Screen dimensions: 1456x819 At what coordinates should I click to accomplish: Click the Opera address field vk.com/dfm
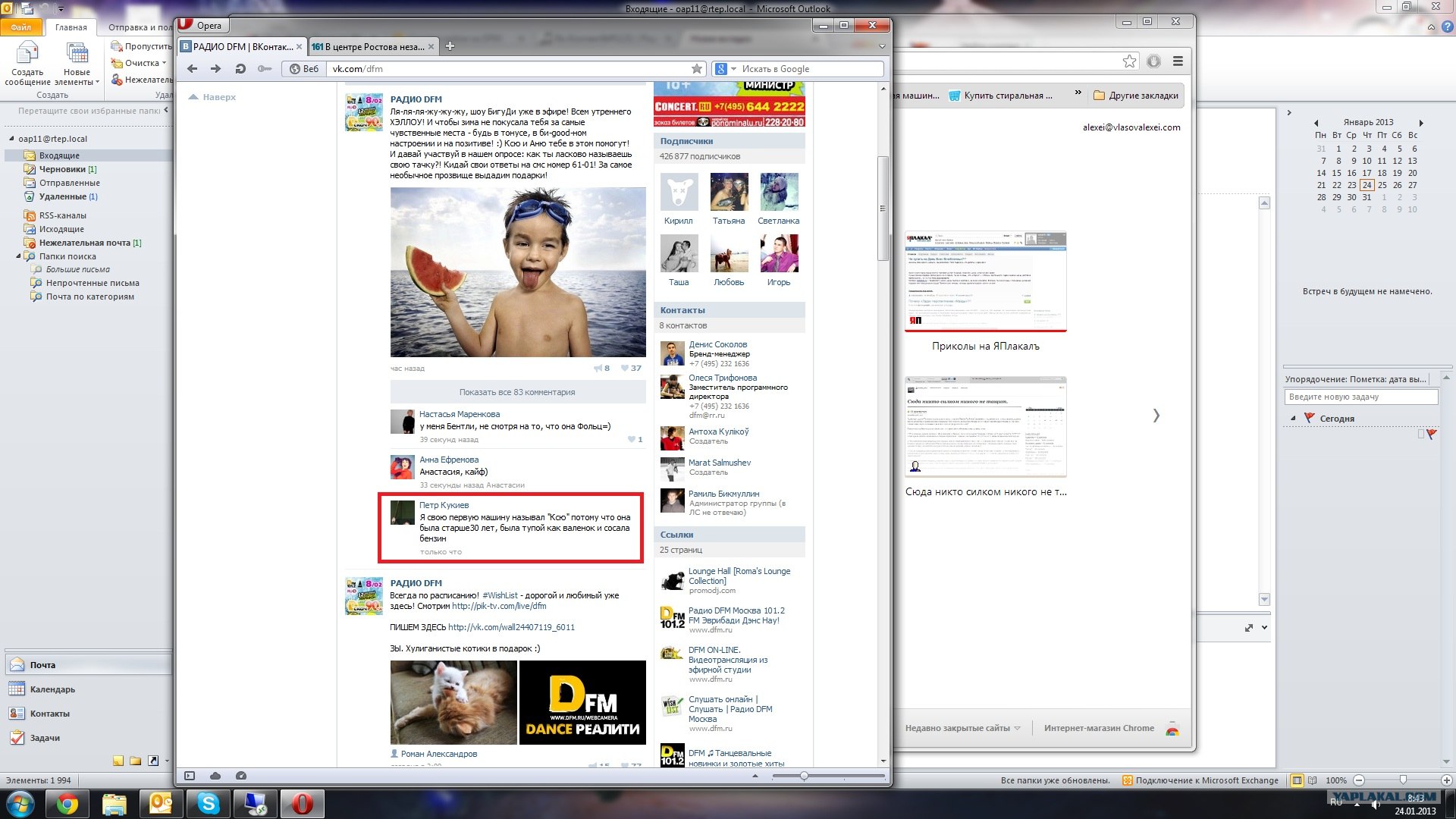point(508,69)
